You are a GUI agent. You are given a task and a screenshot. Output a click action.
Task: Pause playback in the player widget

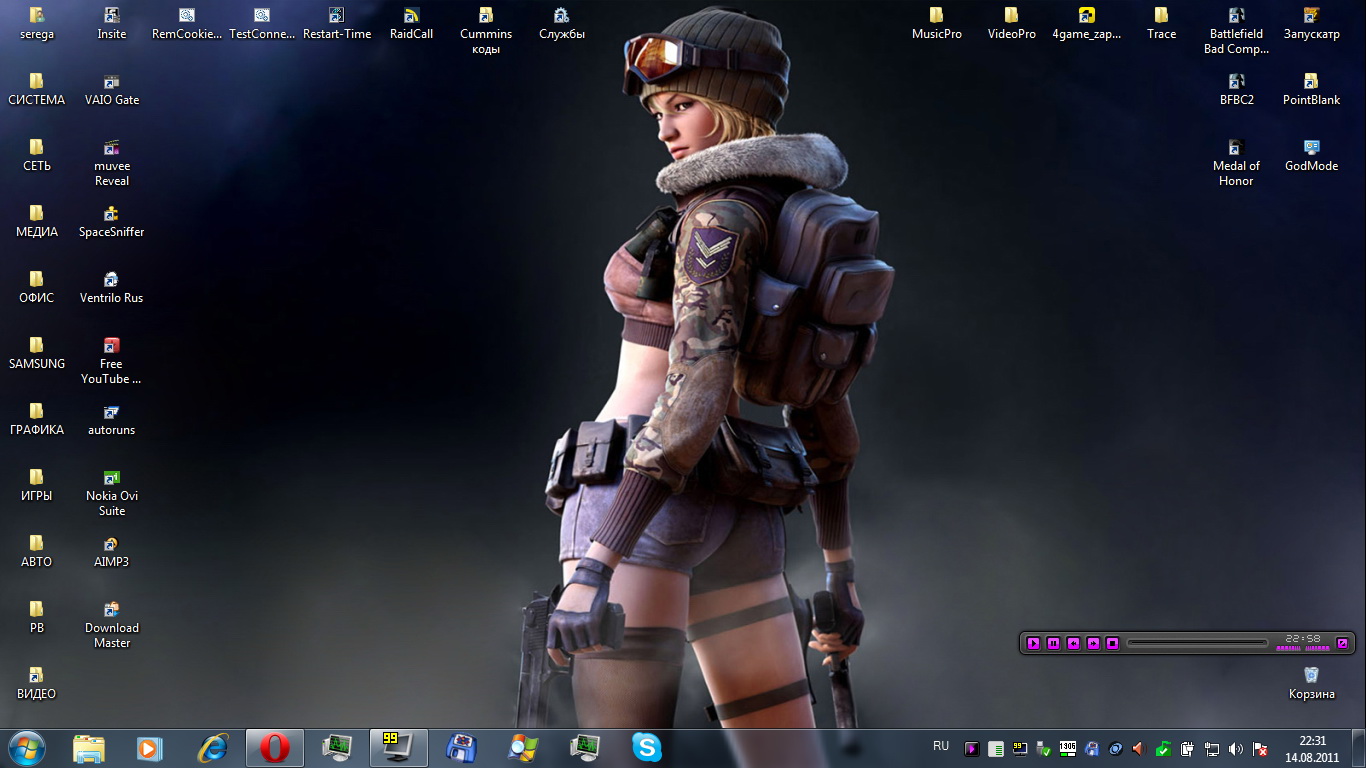(x=1053, y=643)
